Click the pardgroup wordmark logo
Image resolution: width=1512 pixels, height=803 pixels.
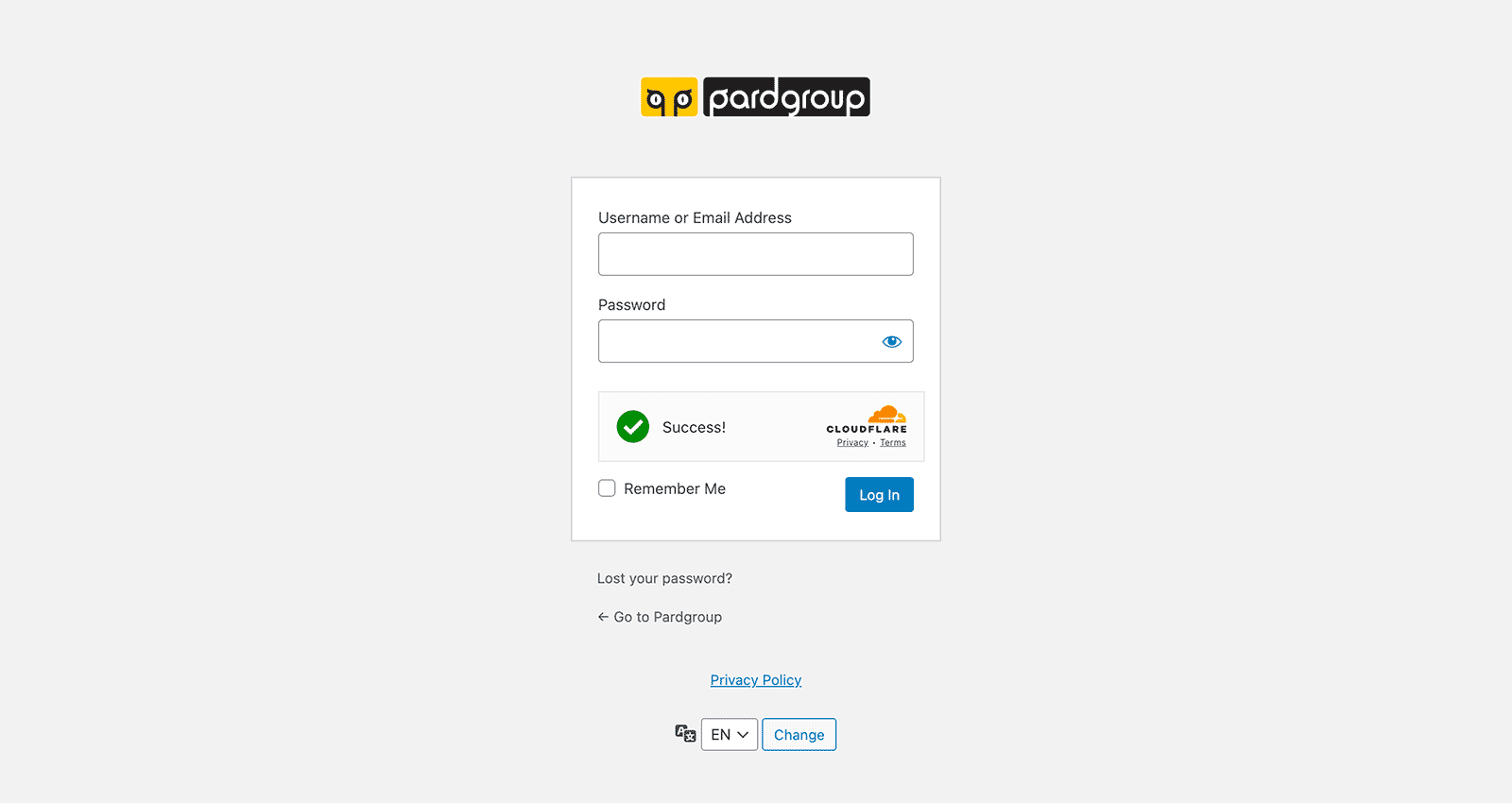786,97
